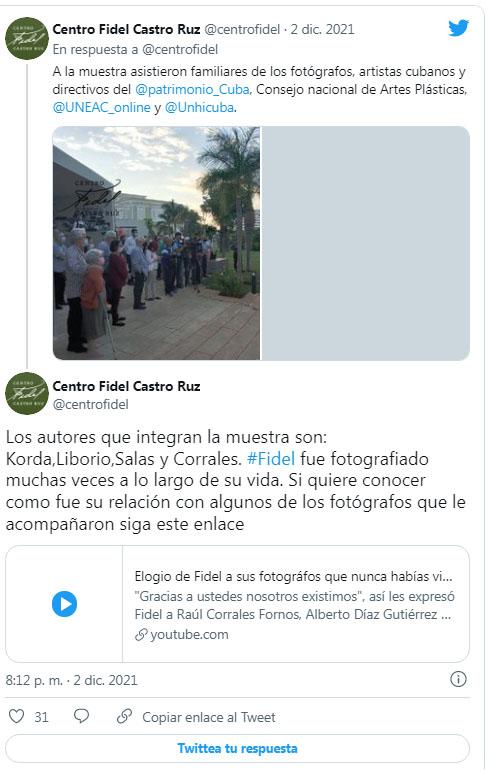Screen dimensions: 502x770
Task: Click the Twitter bird logo icon
Action: tap(458, 28)
